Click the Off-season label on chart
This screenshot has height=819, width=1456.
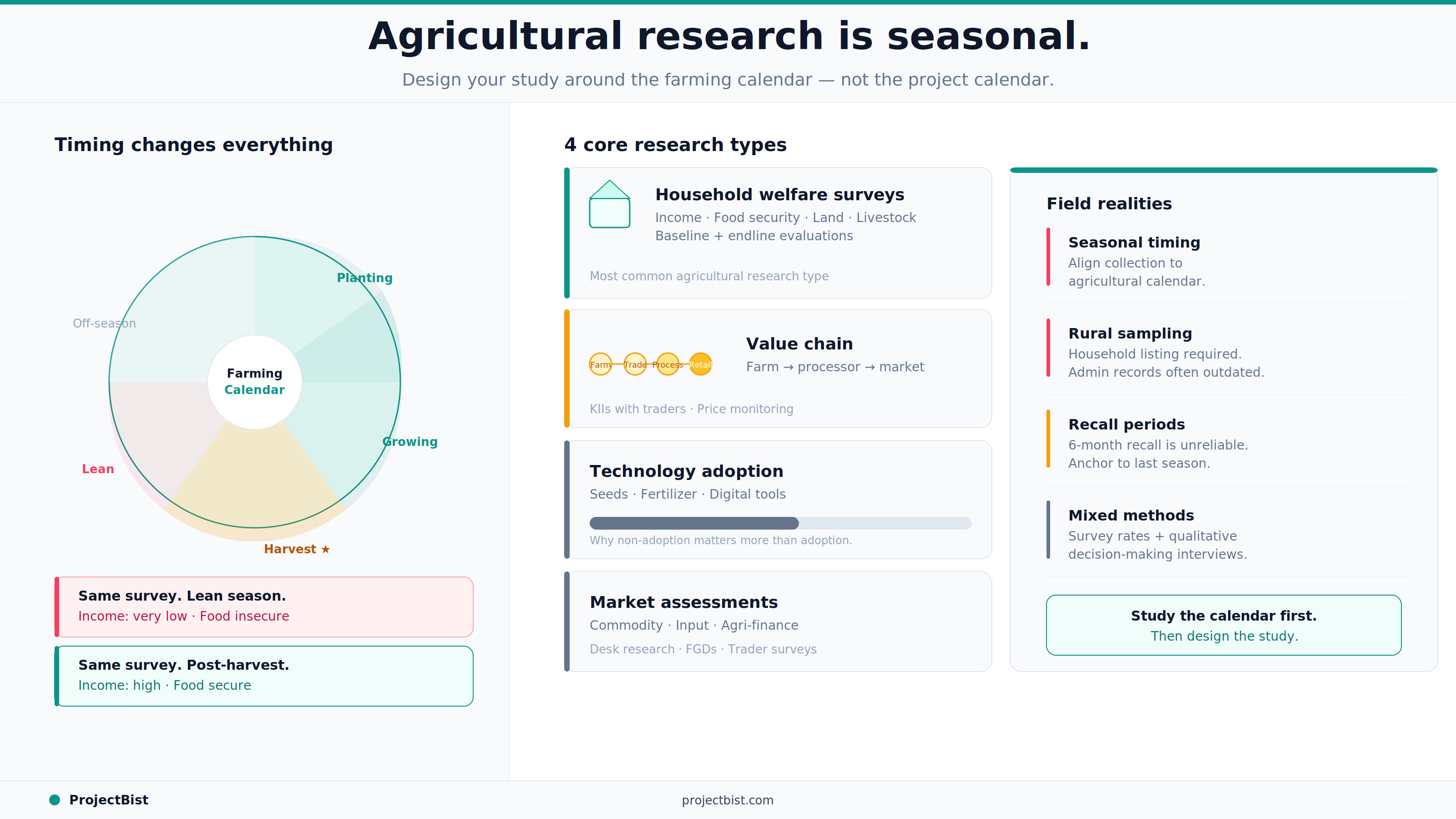pos(105,324)
